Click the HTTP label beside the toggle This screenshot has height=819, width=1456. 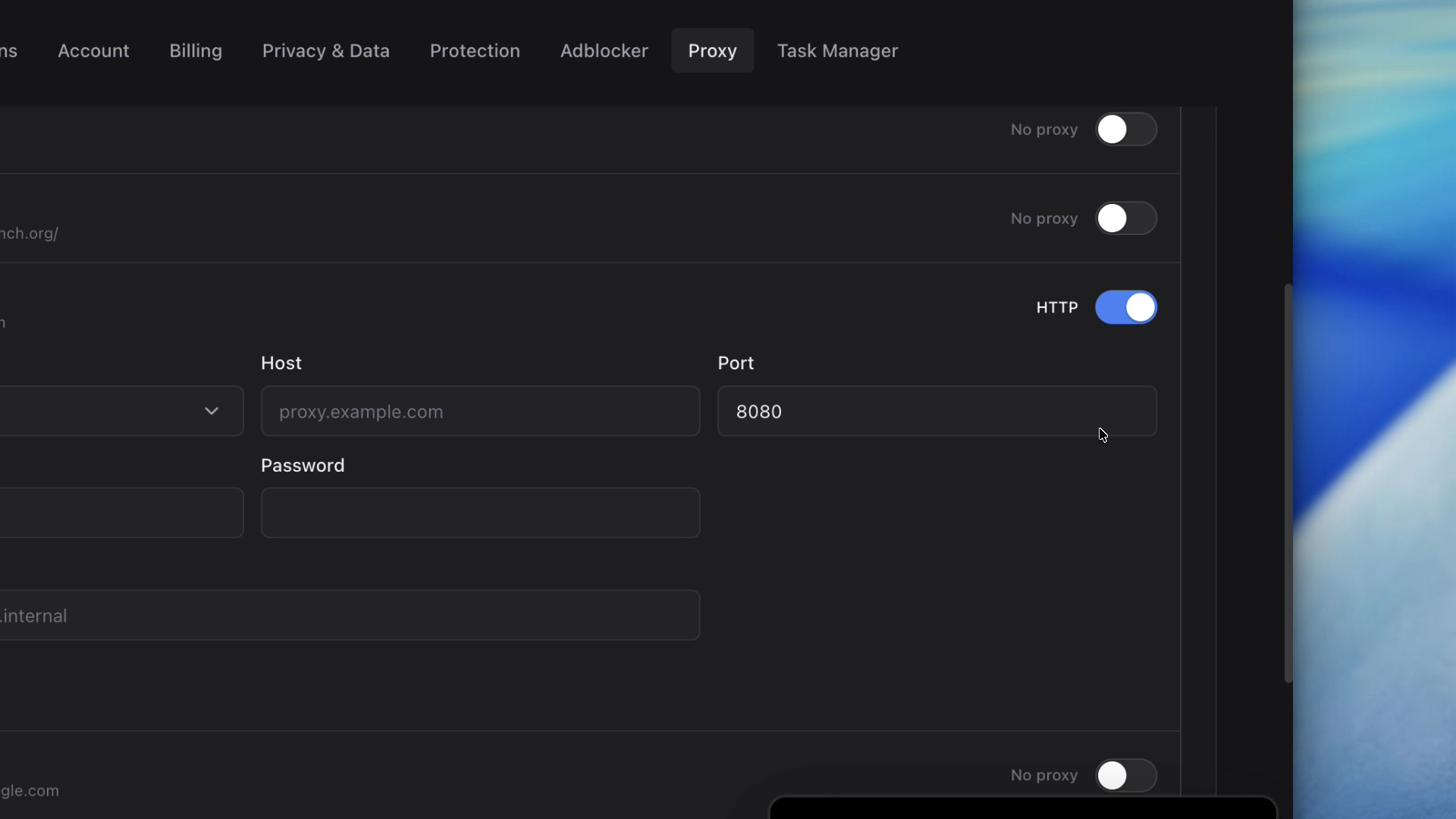click(x=1057, y=307)
